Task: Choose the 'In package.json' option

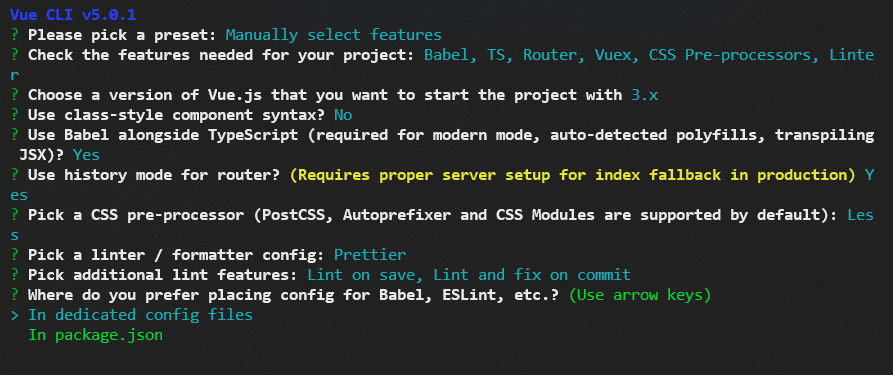Action: [x=96, y=335]
